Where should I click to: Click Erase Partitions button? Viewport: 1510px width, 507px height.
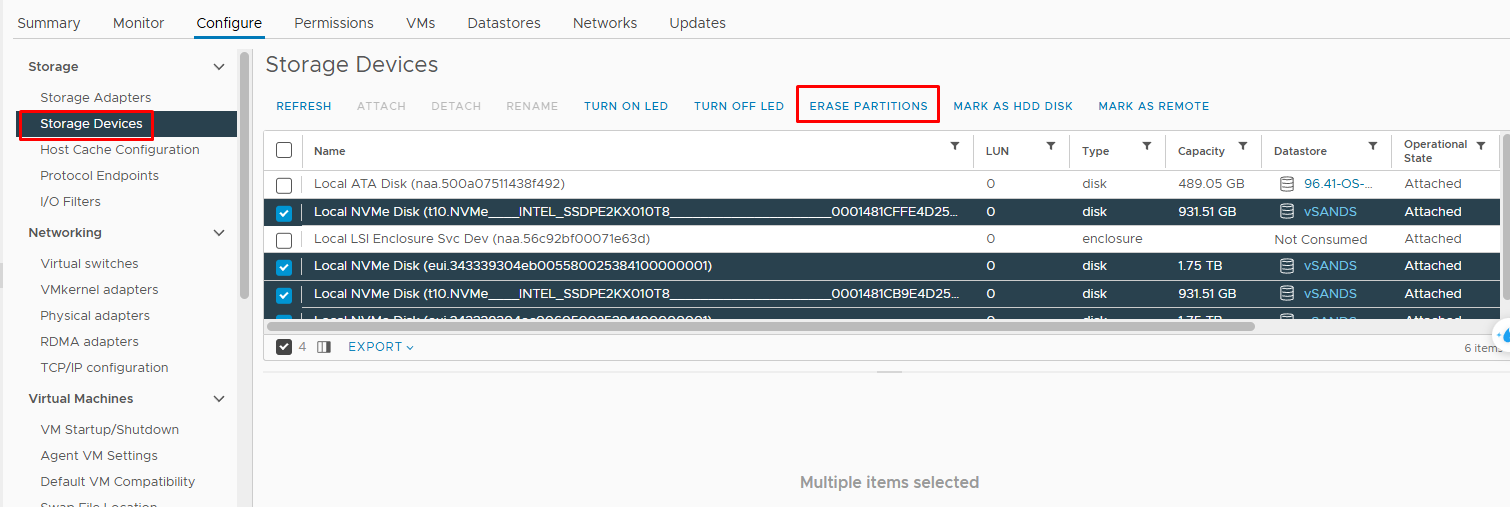(868, 106)
